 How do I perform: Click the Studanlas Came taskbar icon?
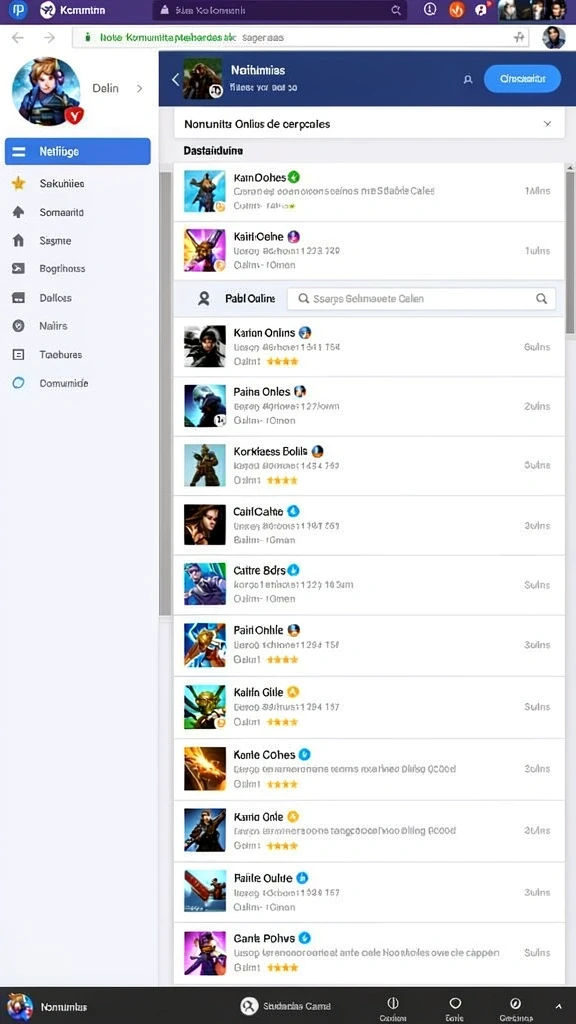(x=248, y=1006)
